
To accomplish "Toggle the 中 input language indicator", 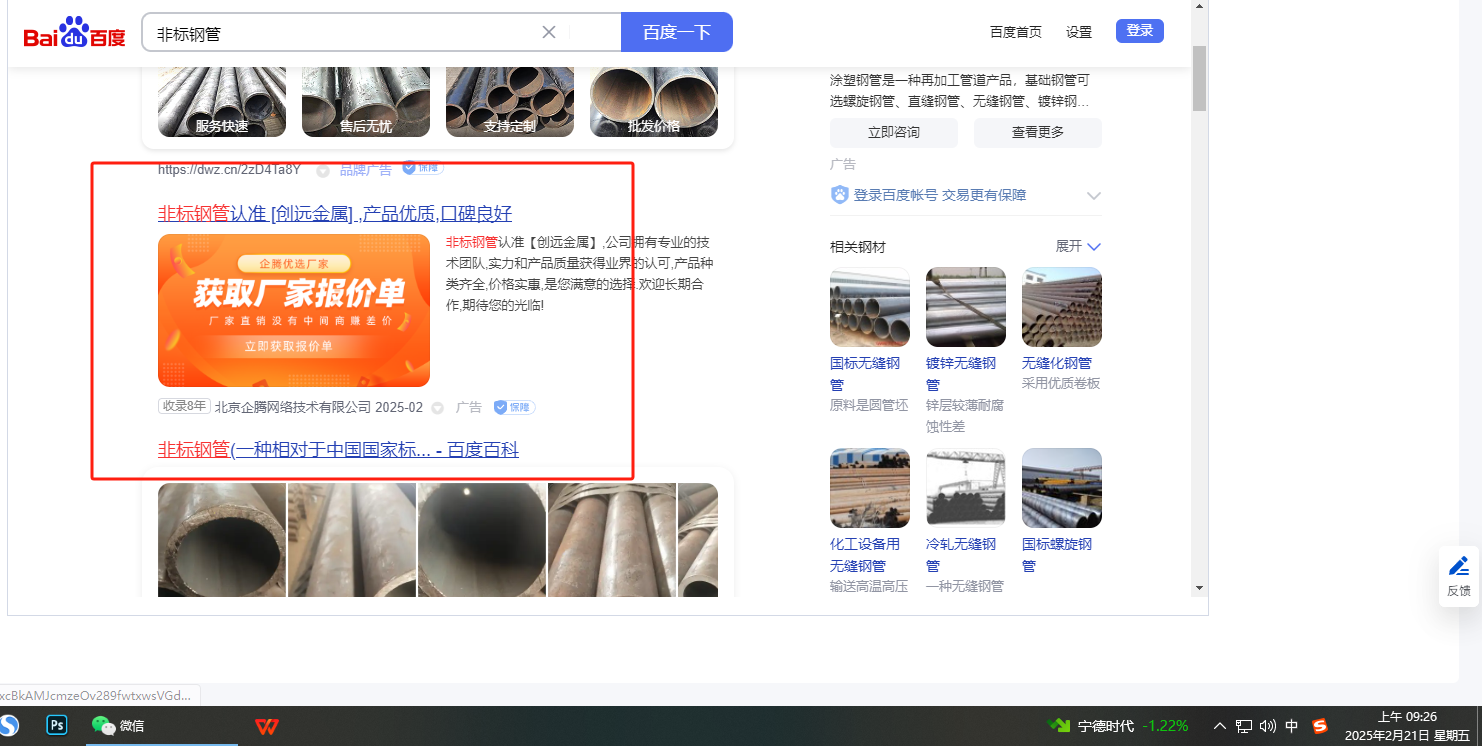I will pos(1291,726).
